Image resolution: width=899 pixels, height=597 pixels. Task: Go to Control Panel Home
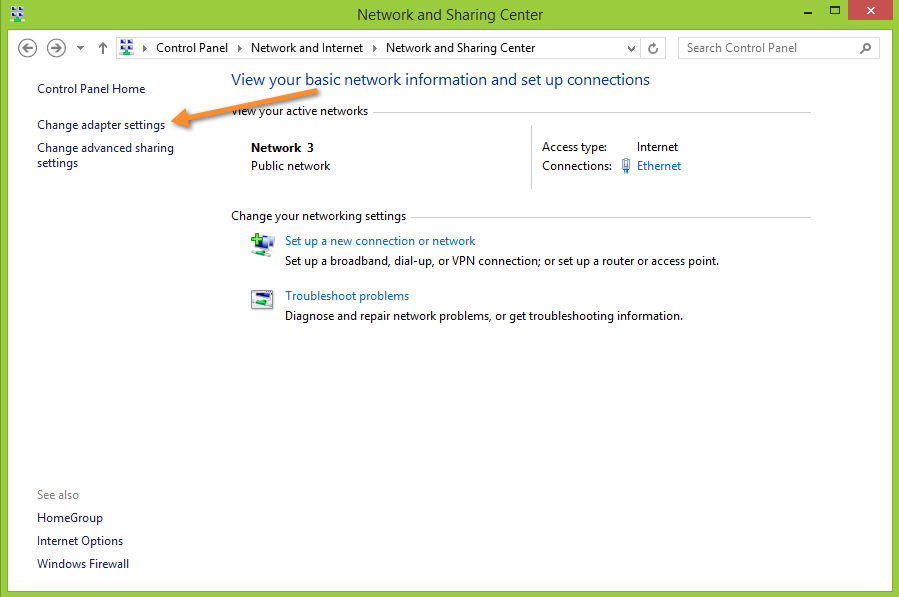(90, 88)
